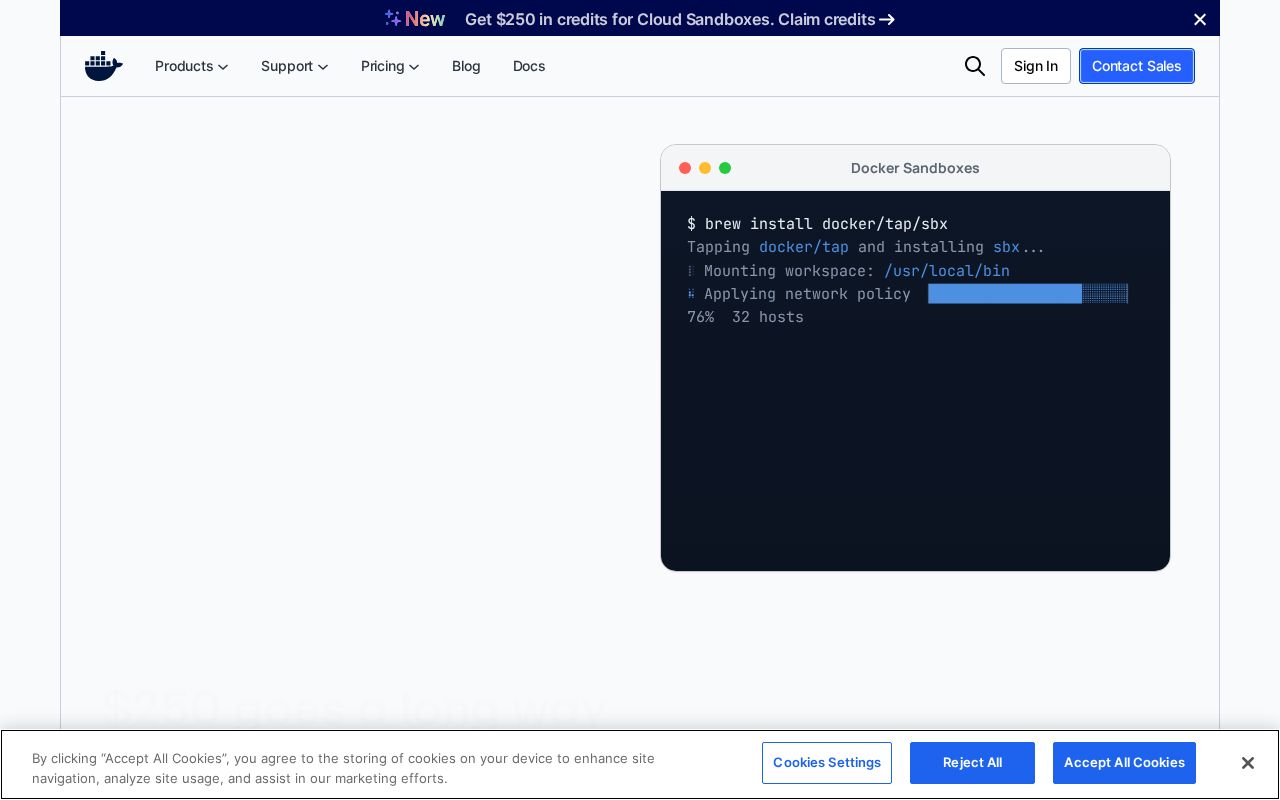Image resolution: width=1280 pixels, height=800 pixels.
Task: Open the Blog page
Action: click(x=466, y=66)
